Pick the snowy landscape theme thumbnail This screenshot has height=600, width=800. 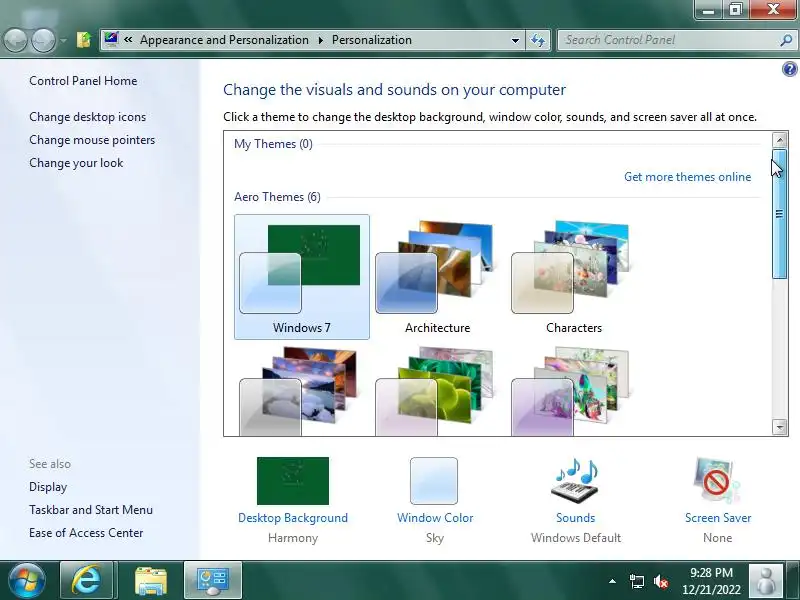[x=302, y=391]
